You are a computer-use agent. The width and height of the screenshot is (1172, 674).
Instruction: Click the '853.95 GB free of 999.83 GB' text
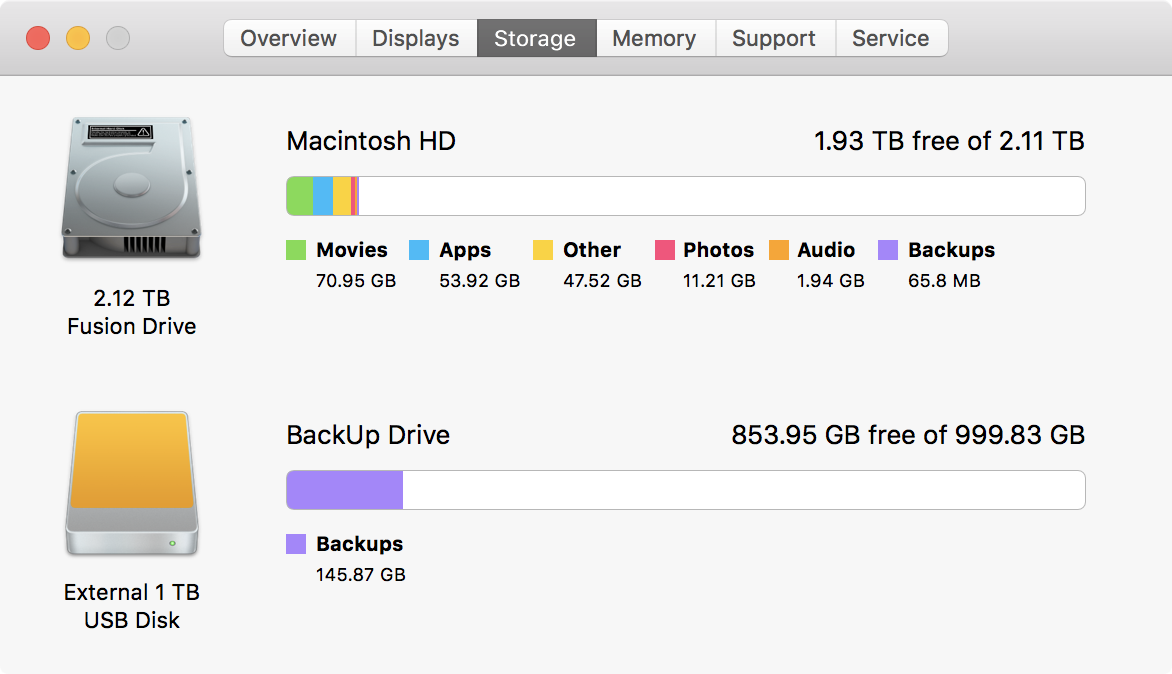tap(908, 435)
